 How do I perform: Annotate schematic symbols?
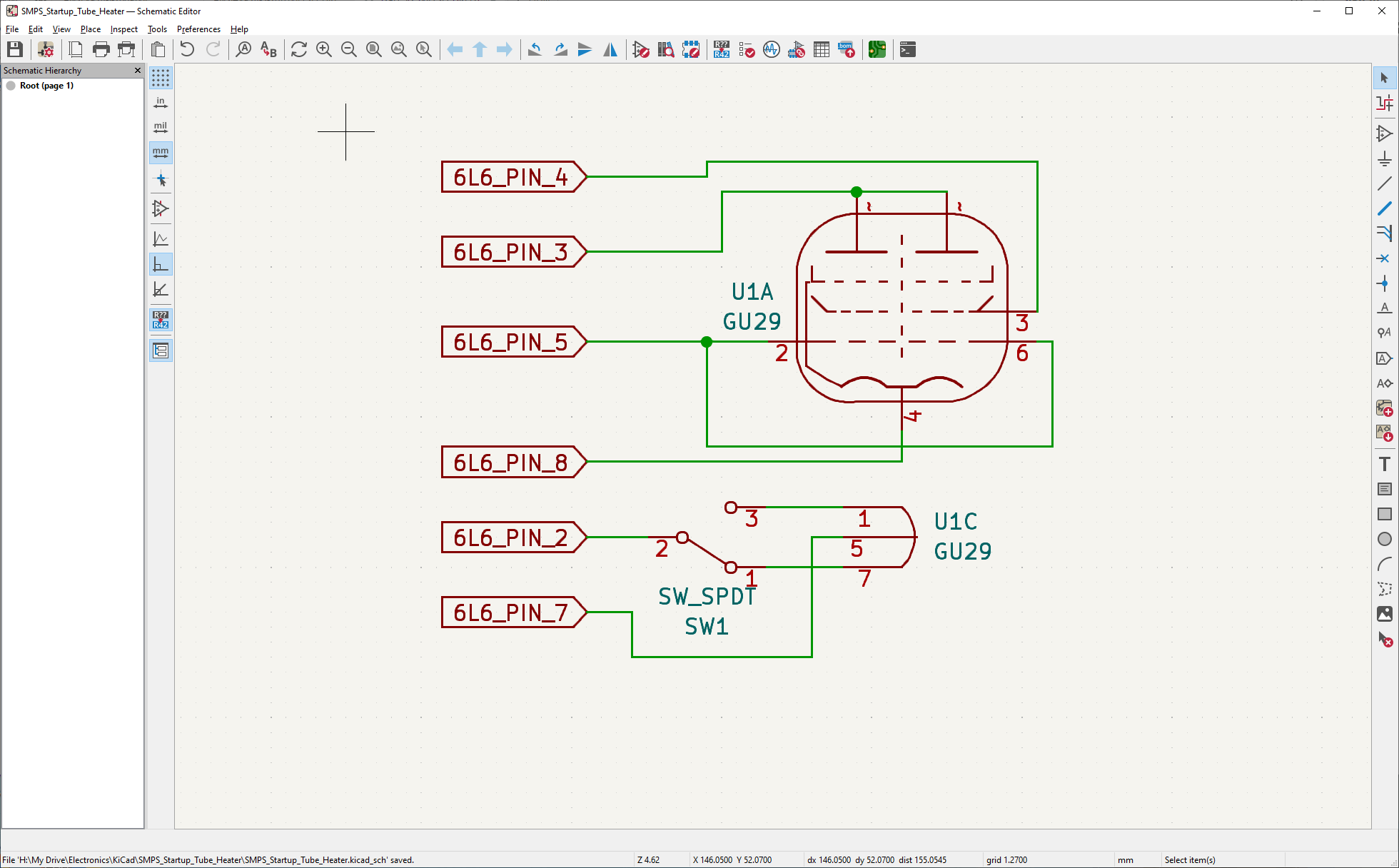pyautogui.click(x=722, y=49)
